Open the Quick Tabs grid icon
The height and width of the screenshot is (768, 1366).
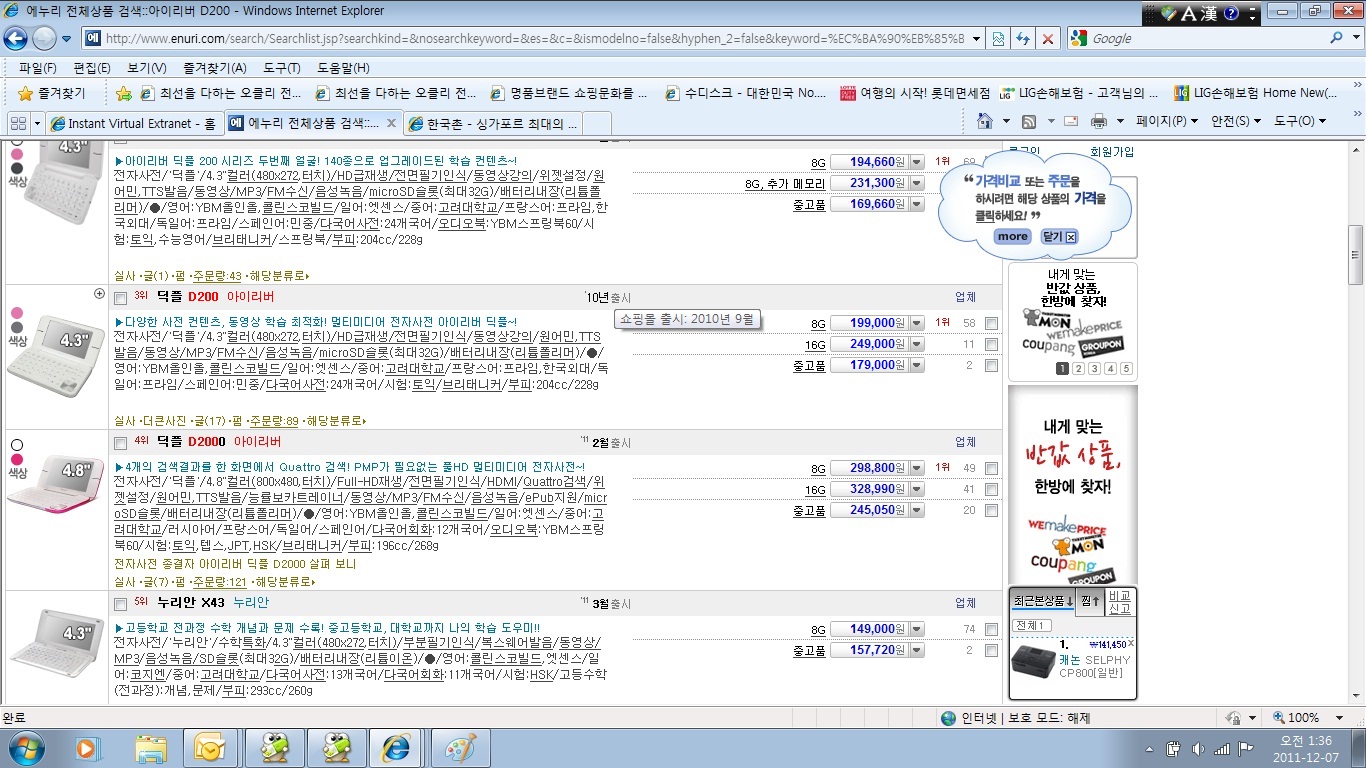[18, 123]
